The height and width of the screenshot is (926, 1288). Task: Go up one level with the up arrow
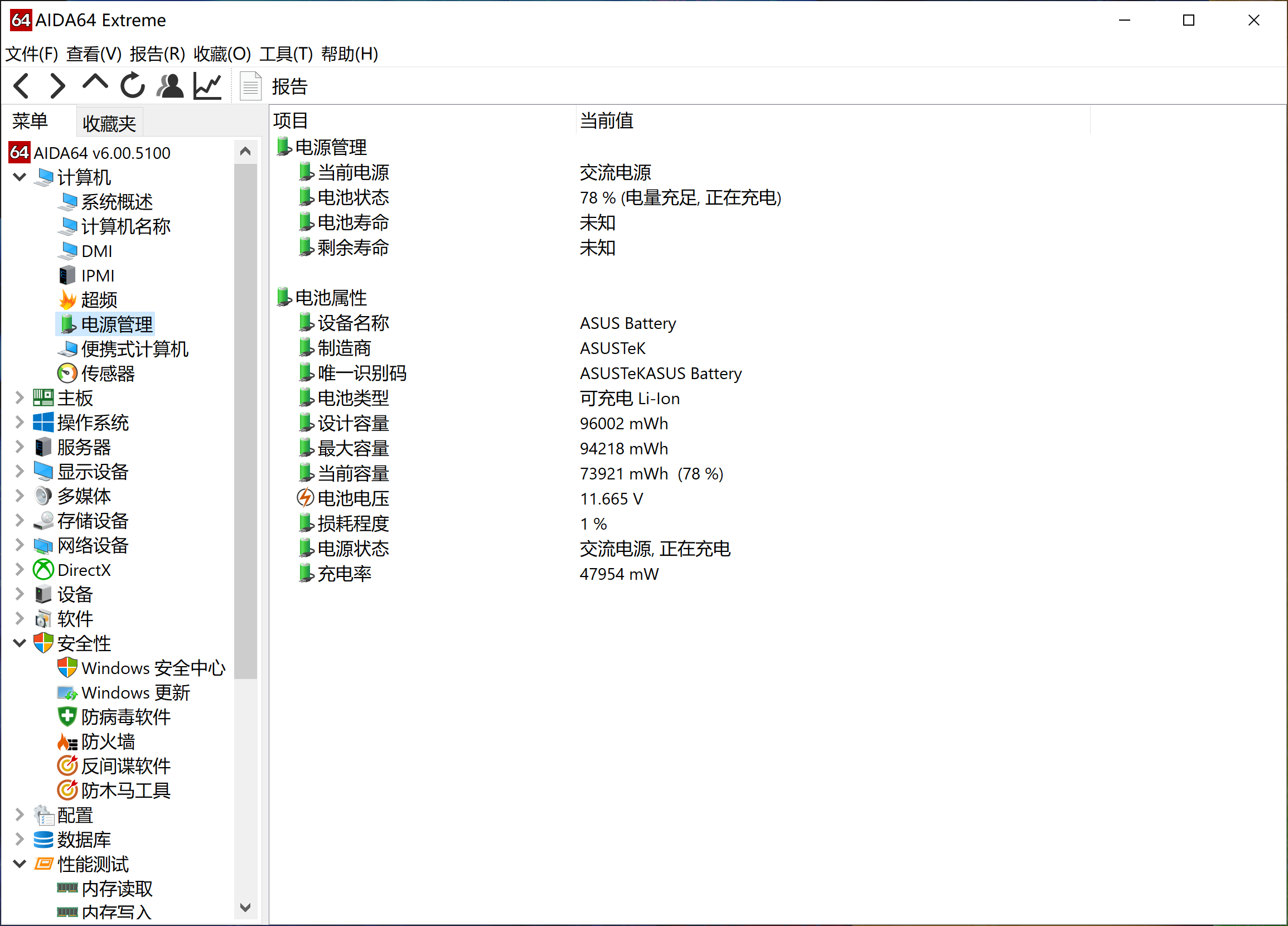[x=95, y=83]
